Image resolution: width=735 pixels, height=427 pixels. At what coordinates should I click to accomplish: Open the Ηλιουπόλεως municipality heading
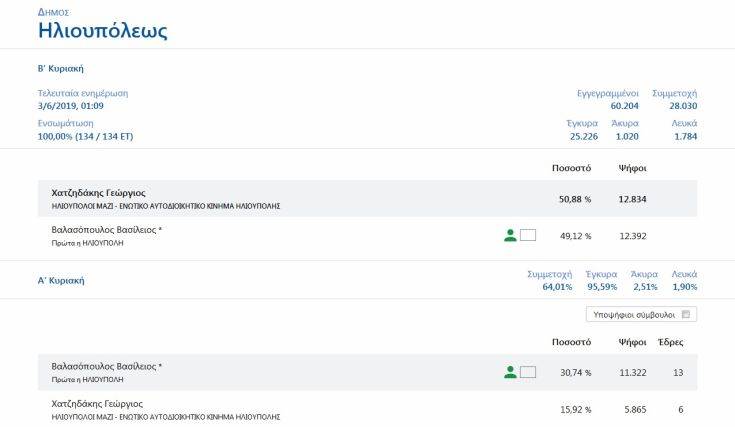click(102, 31)
